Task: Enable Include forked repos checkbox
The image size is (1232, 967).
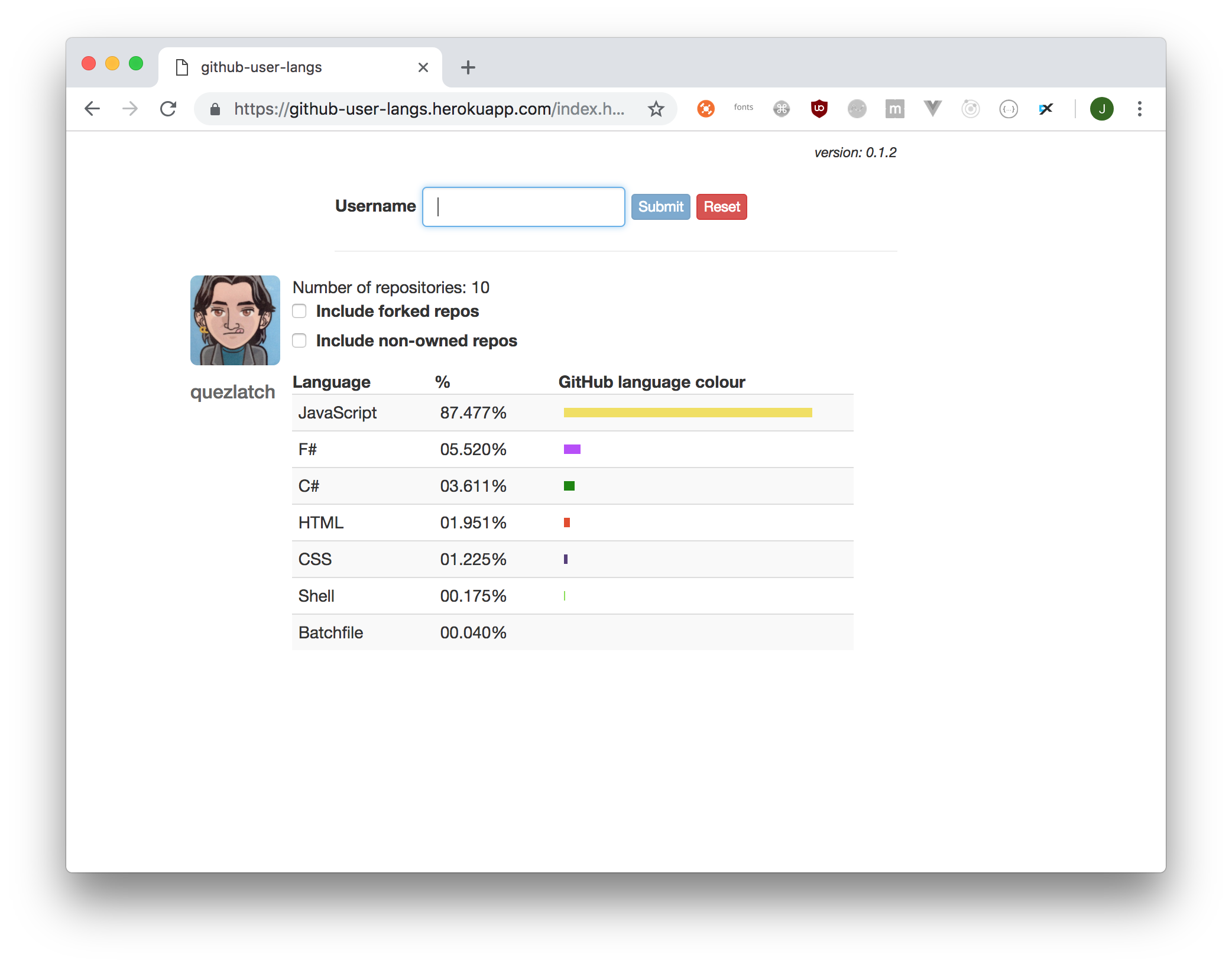Action: click(299, 311)
